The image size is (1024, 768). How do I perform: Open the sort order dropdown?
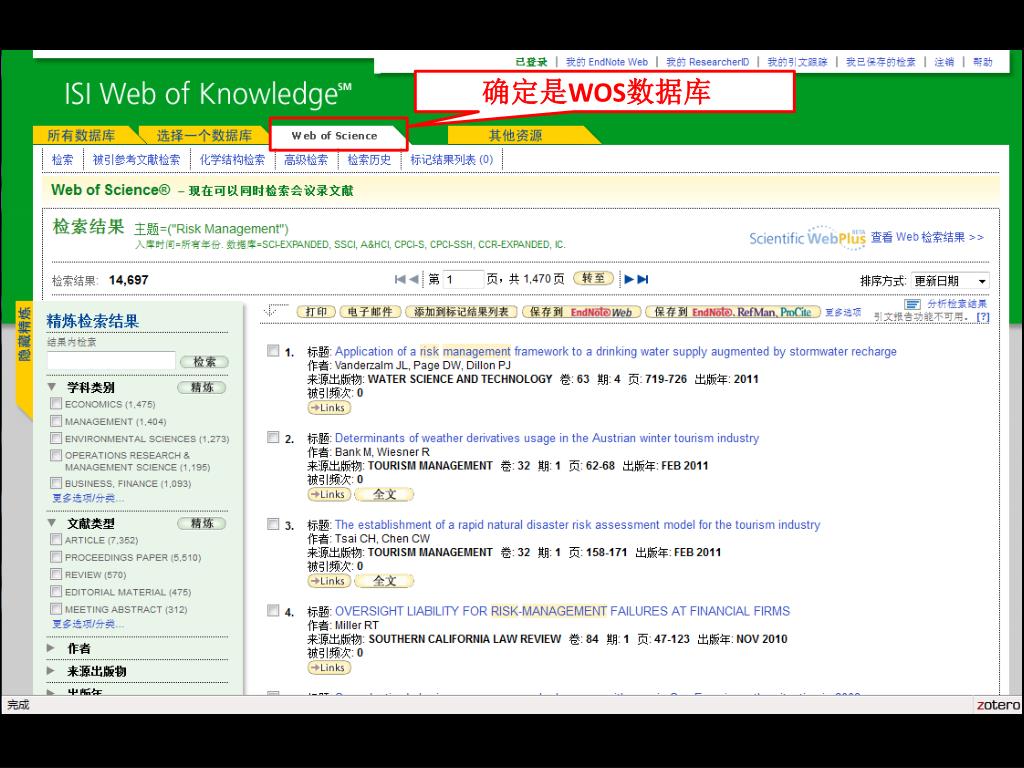coord(950,281)
